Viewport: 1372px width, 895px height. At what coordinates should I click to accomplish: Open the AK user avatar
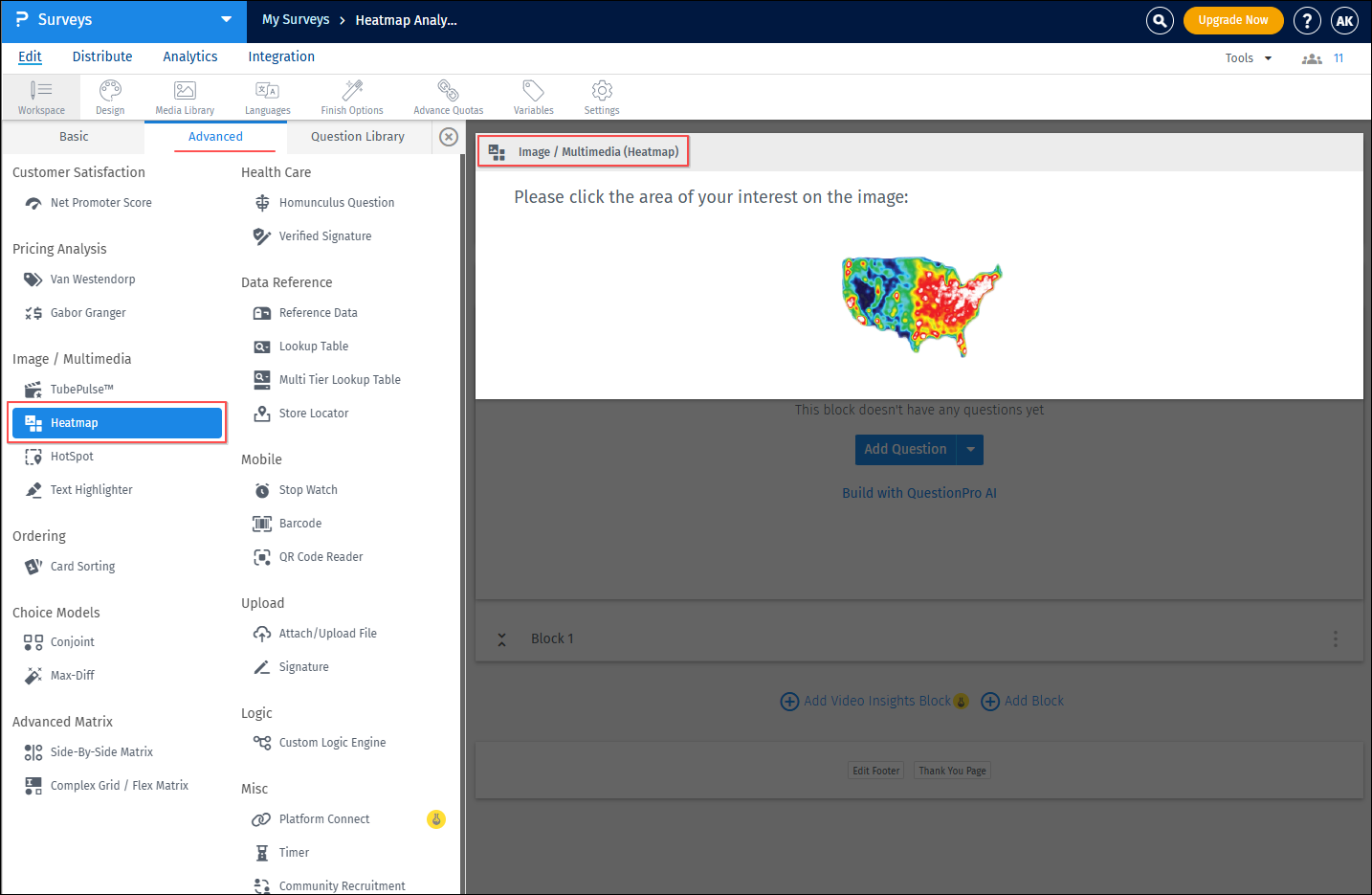click(x=1344, y=20)
